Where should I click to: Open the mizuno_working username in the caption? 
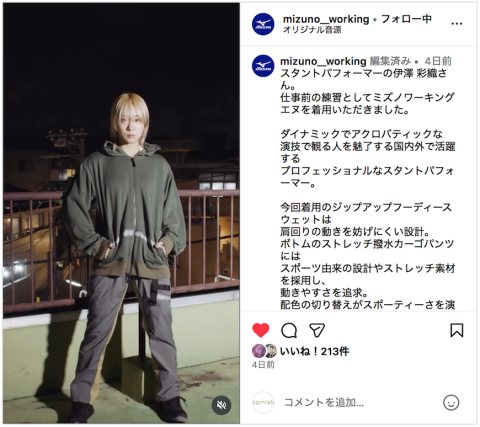click(323, 61)
